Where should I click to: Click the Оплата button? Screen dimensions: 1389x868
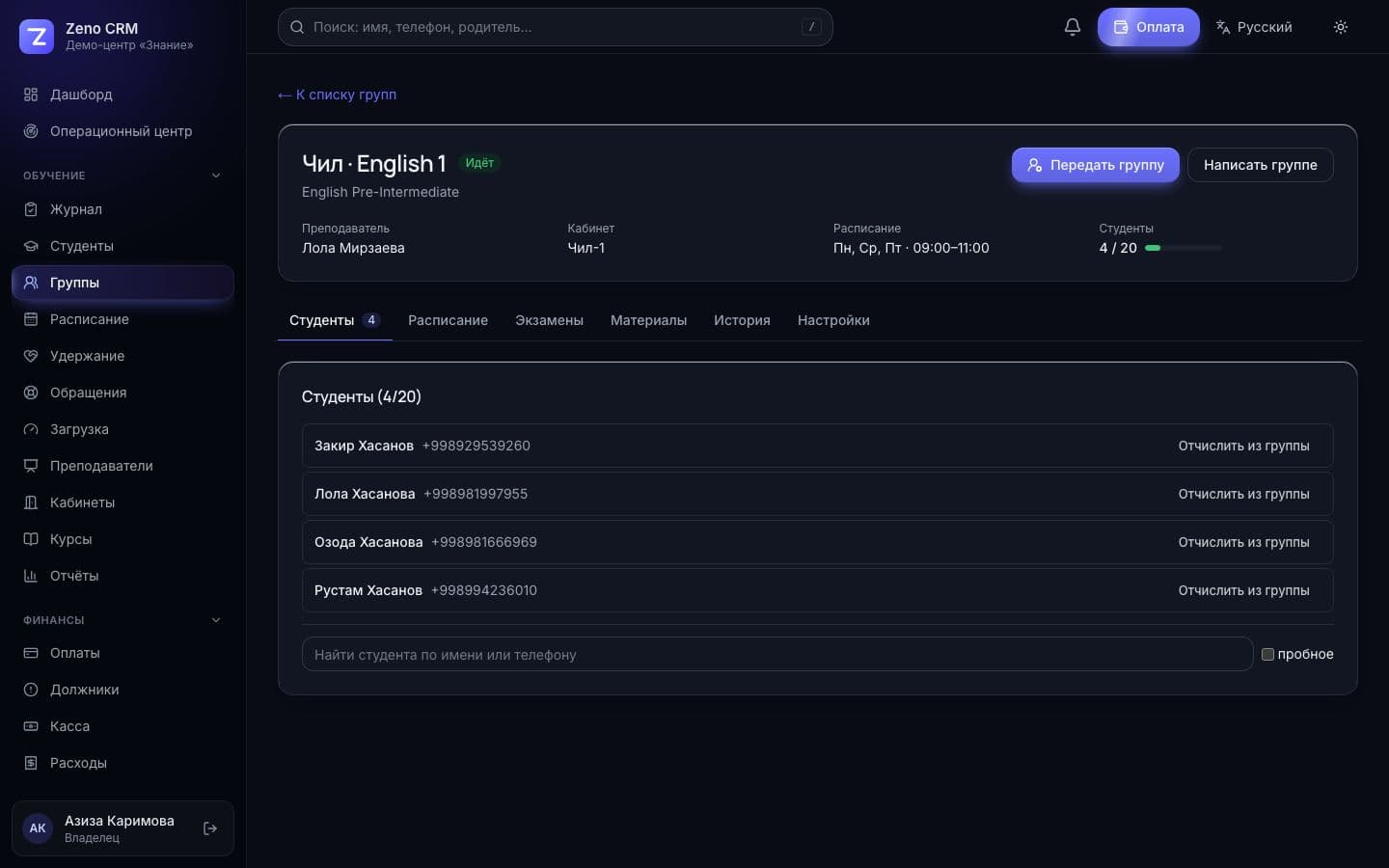click(1148, 27)
